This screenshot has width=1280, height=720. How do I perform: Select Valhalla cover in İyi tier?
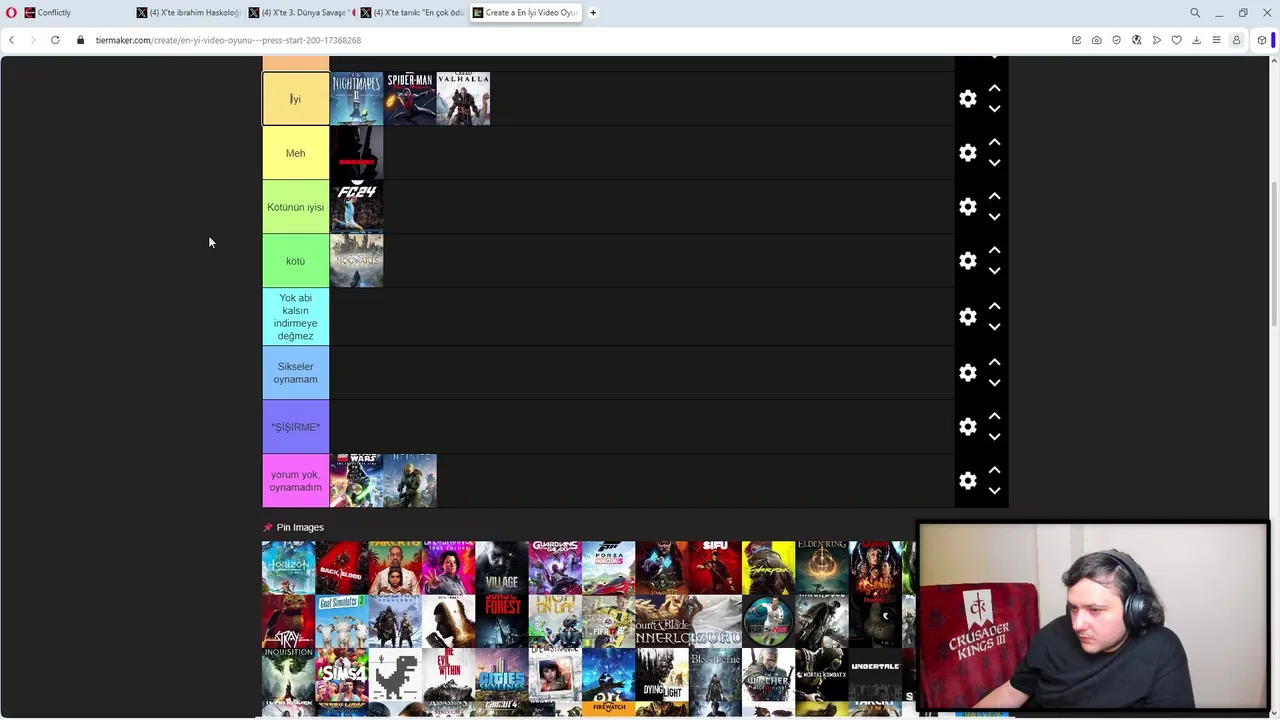(x=463, y=99)
